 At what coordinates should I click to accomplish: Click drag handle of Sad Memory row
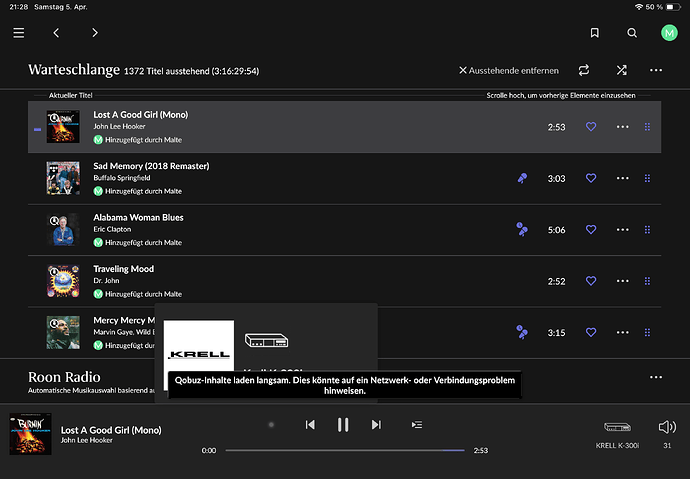tap(647, 178)
